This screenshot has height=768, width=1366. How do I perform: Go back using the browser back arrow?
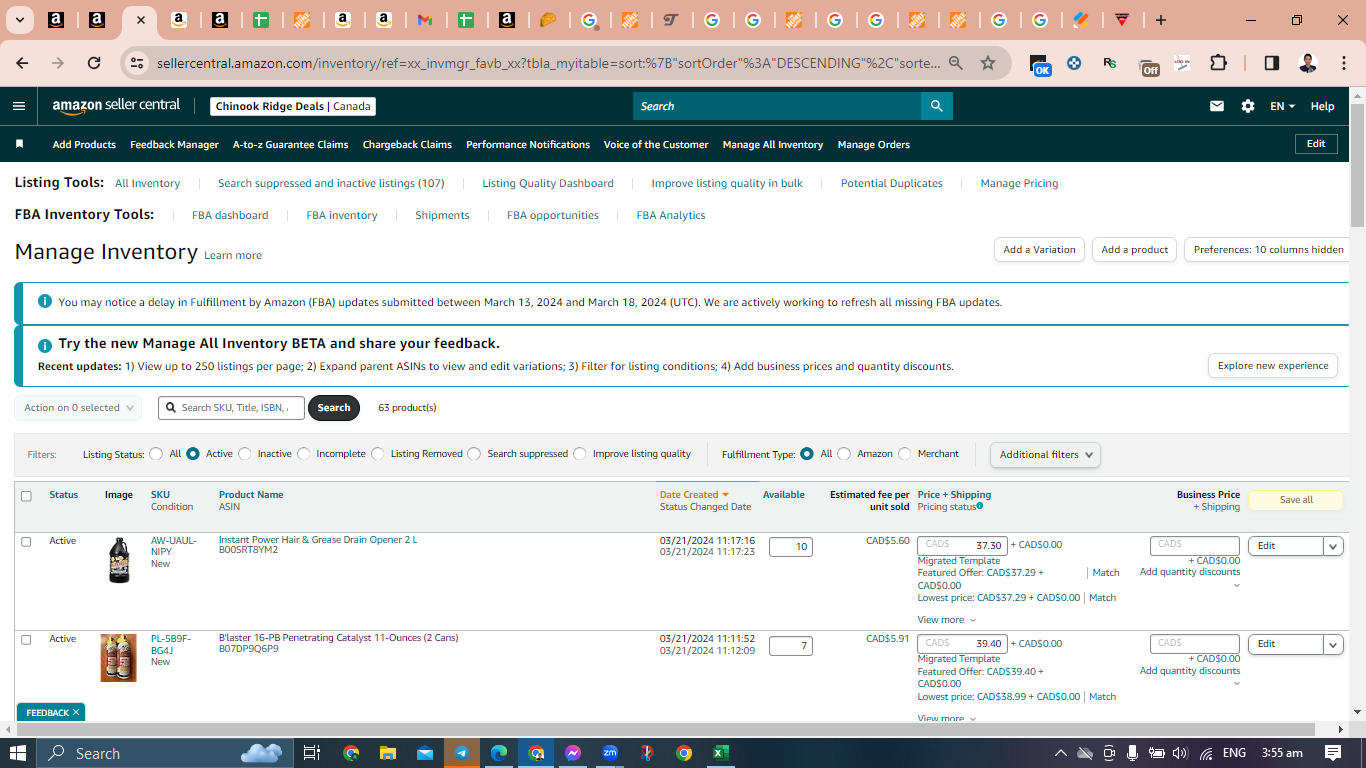click(x=22, y=63)
